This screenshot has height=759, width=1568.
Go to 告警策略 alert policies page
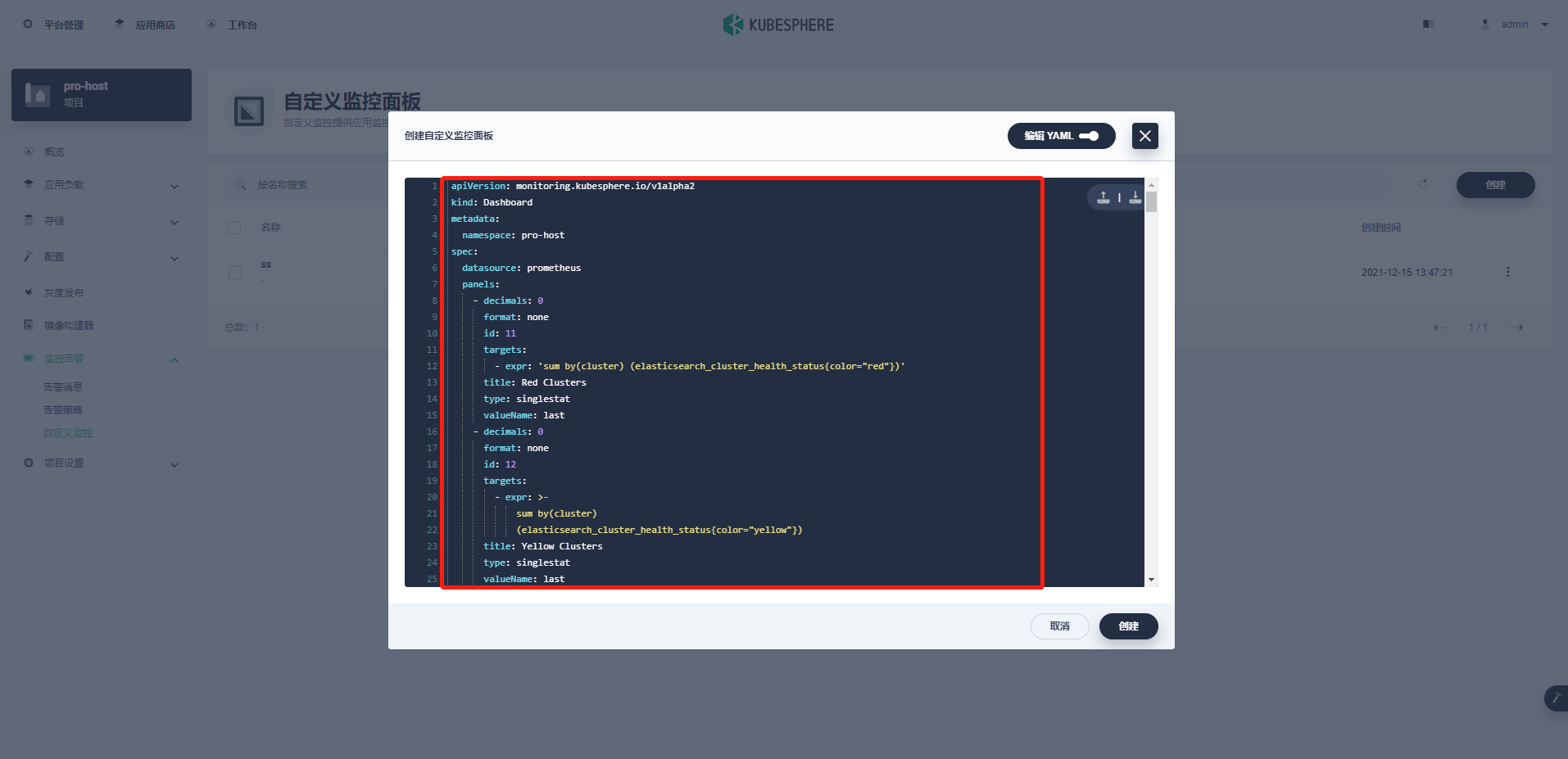click(63, 409)
